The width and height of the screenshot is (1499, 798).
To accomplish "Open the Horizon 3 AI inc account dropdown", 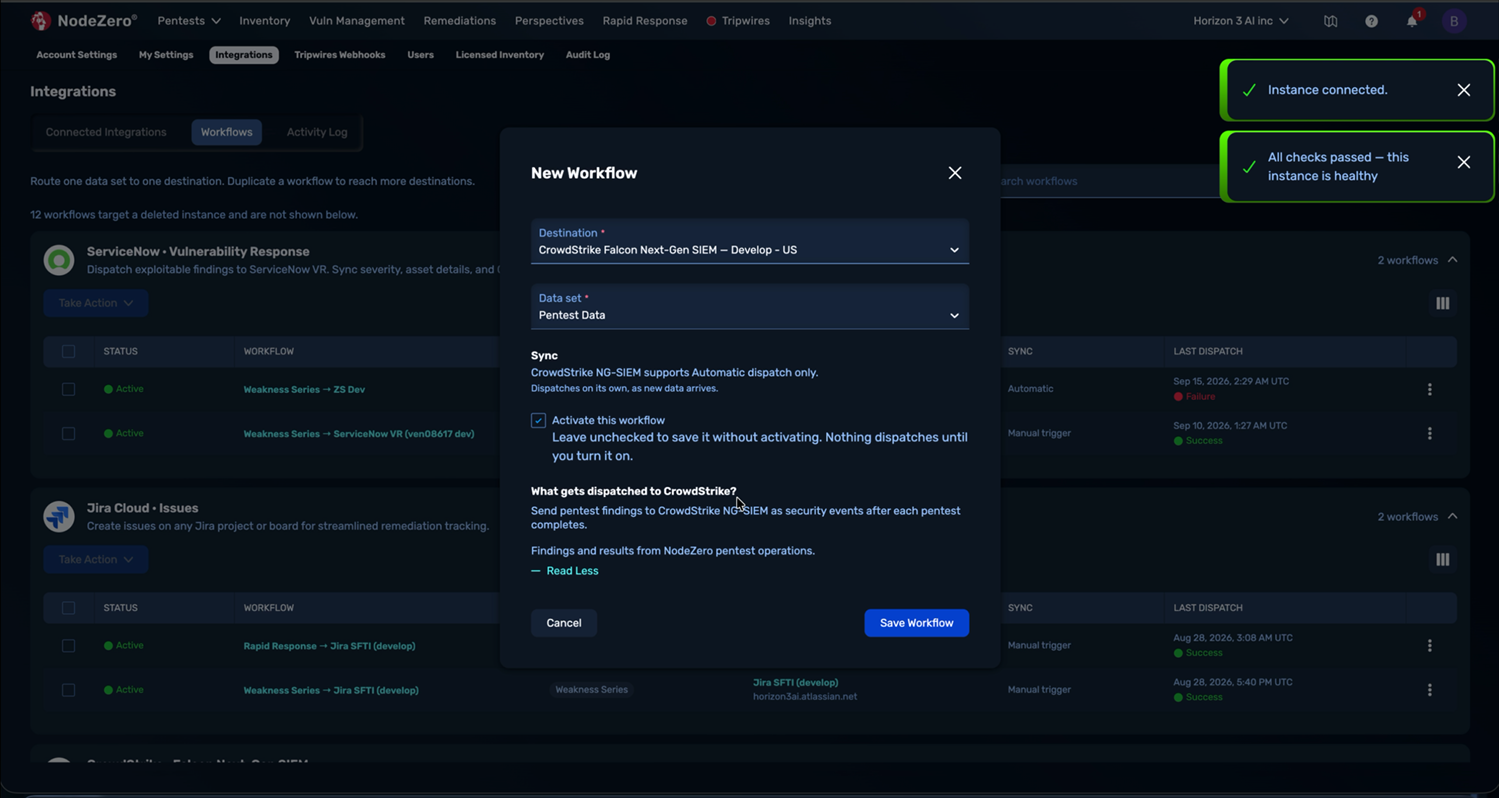I will click(x=1241, y=21).
